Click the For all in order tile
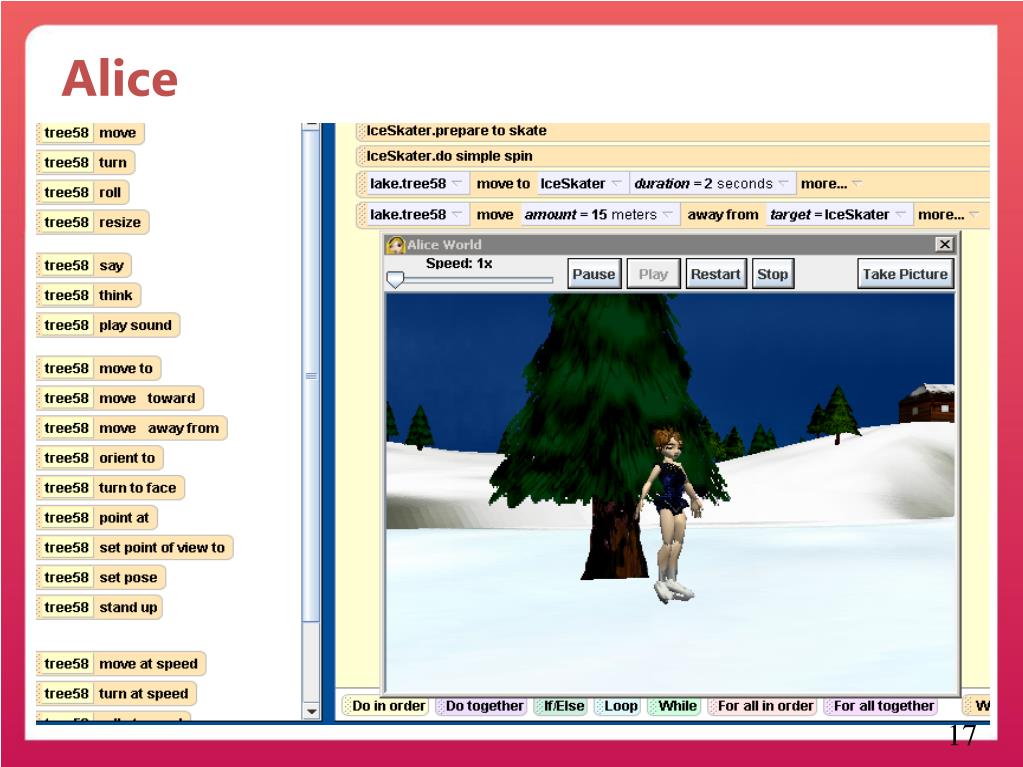Image resolution: width=1023 pixels, height=767 pixels. 762,706
